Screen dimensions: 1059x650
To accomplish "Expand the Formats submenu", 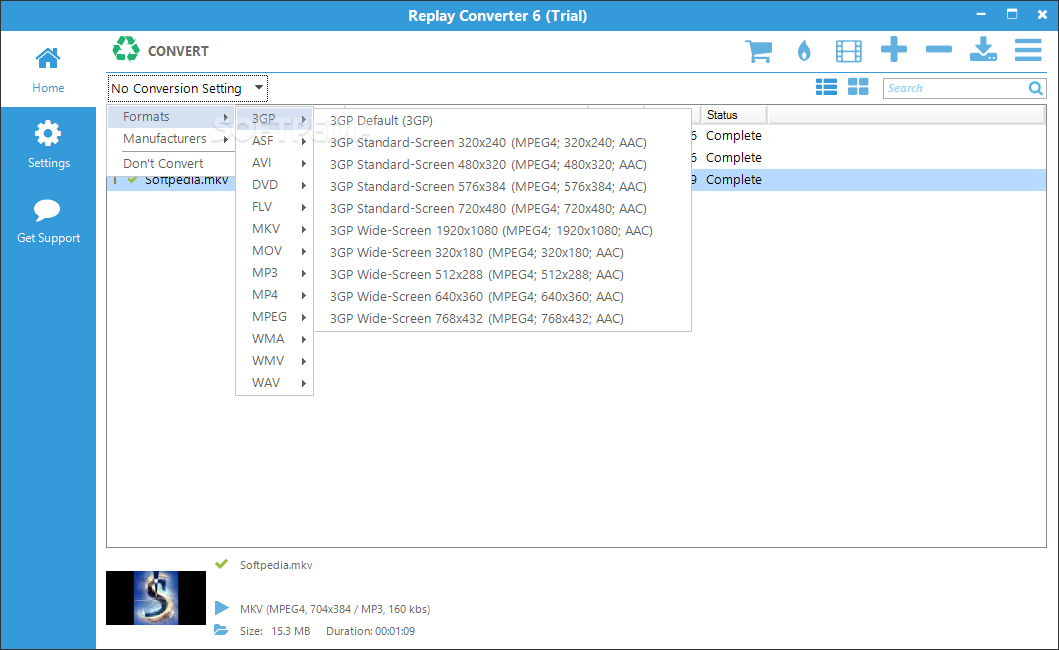I will click(x=172, y=117).
